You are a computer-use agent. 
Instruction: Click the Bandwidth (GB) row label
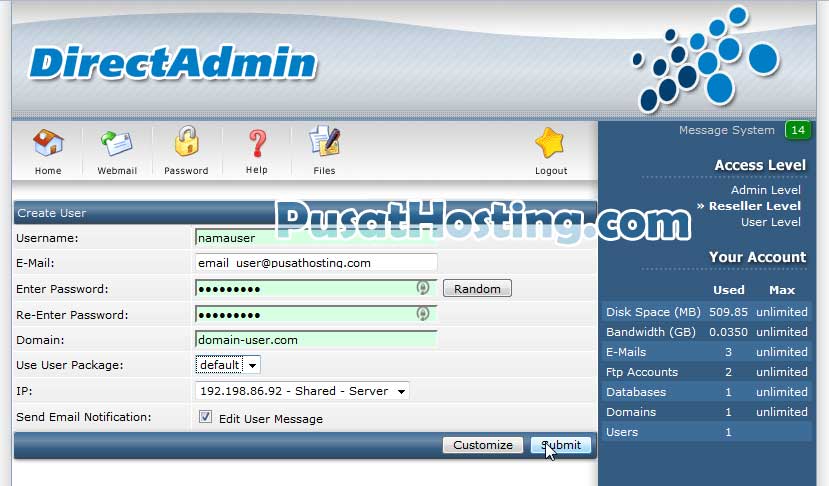pyautogui.click(x=651, y=332)
